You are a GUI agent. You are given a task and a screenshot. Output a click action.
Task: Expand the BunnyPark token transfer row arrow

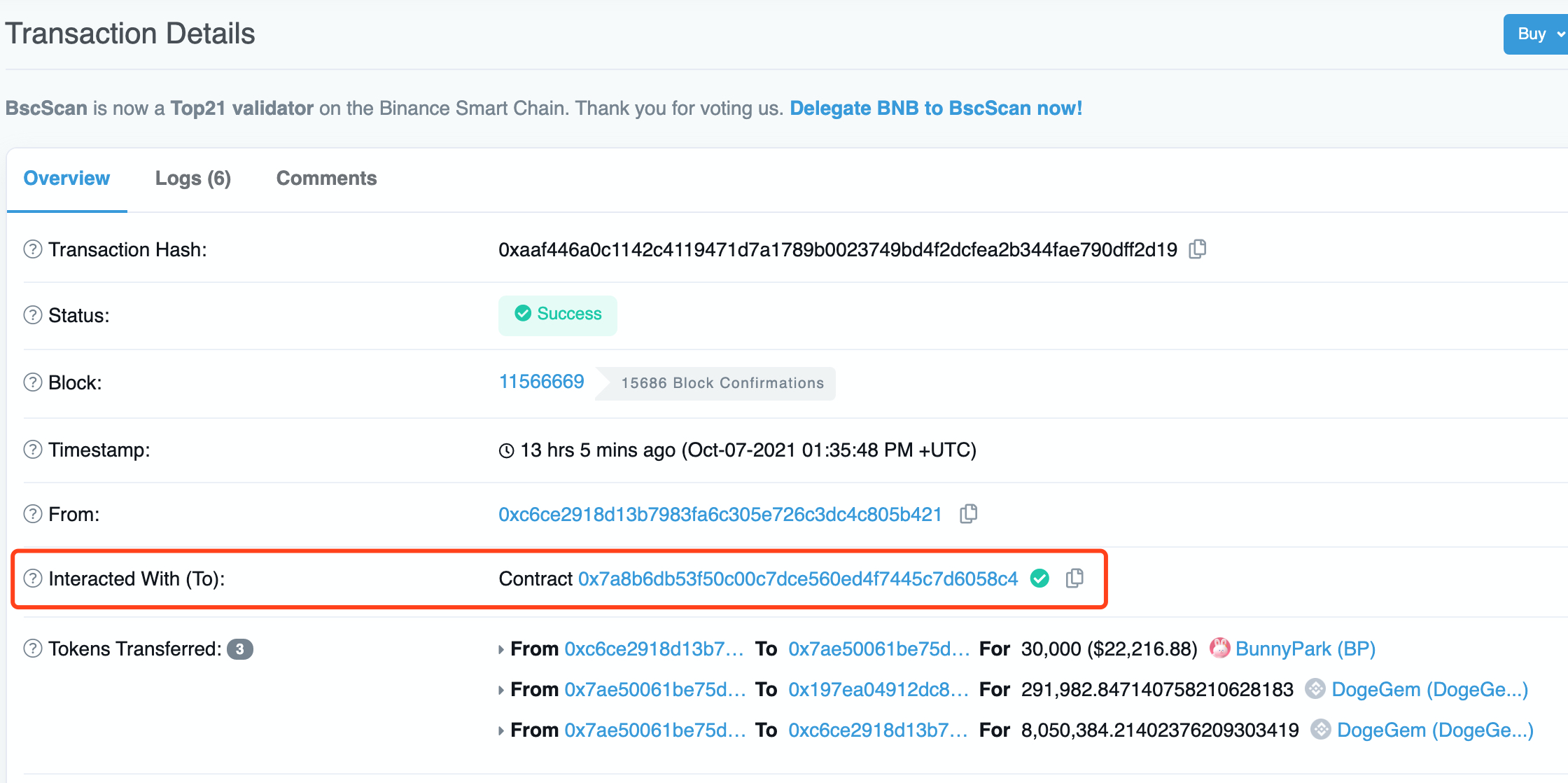point(501,649)
